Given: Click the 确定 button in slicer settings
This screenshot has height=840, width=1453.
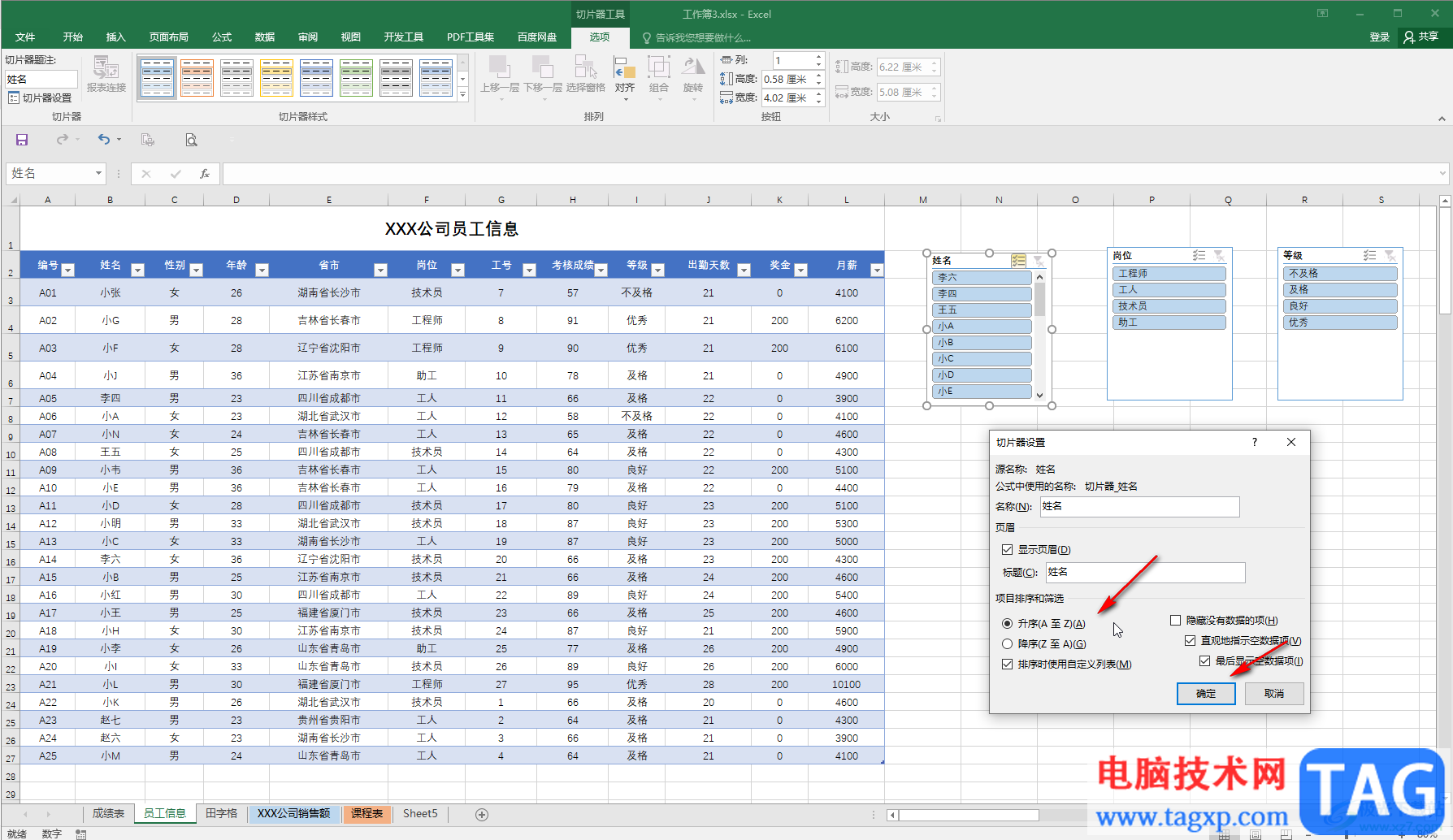Looking at the screenshot, I should pyautogui.click(x=1206, y=694).
